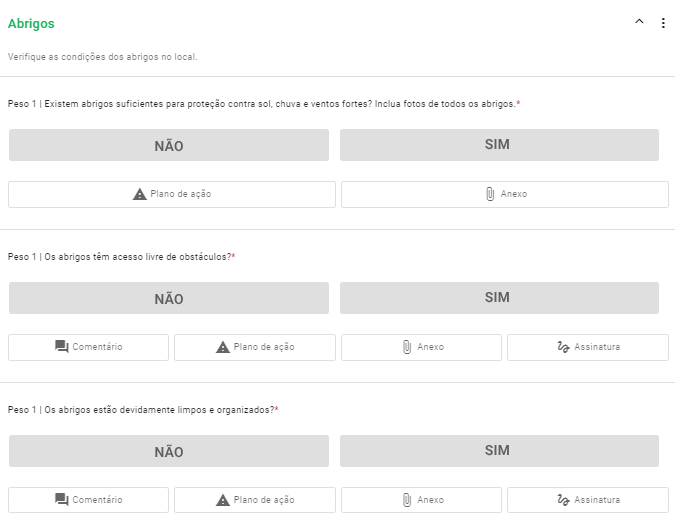675x531 pixels.
Task: Collapse the Abrigos section with chevron
Action: click(x=639, y=22)
